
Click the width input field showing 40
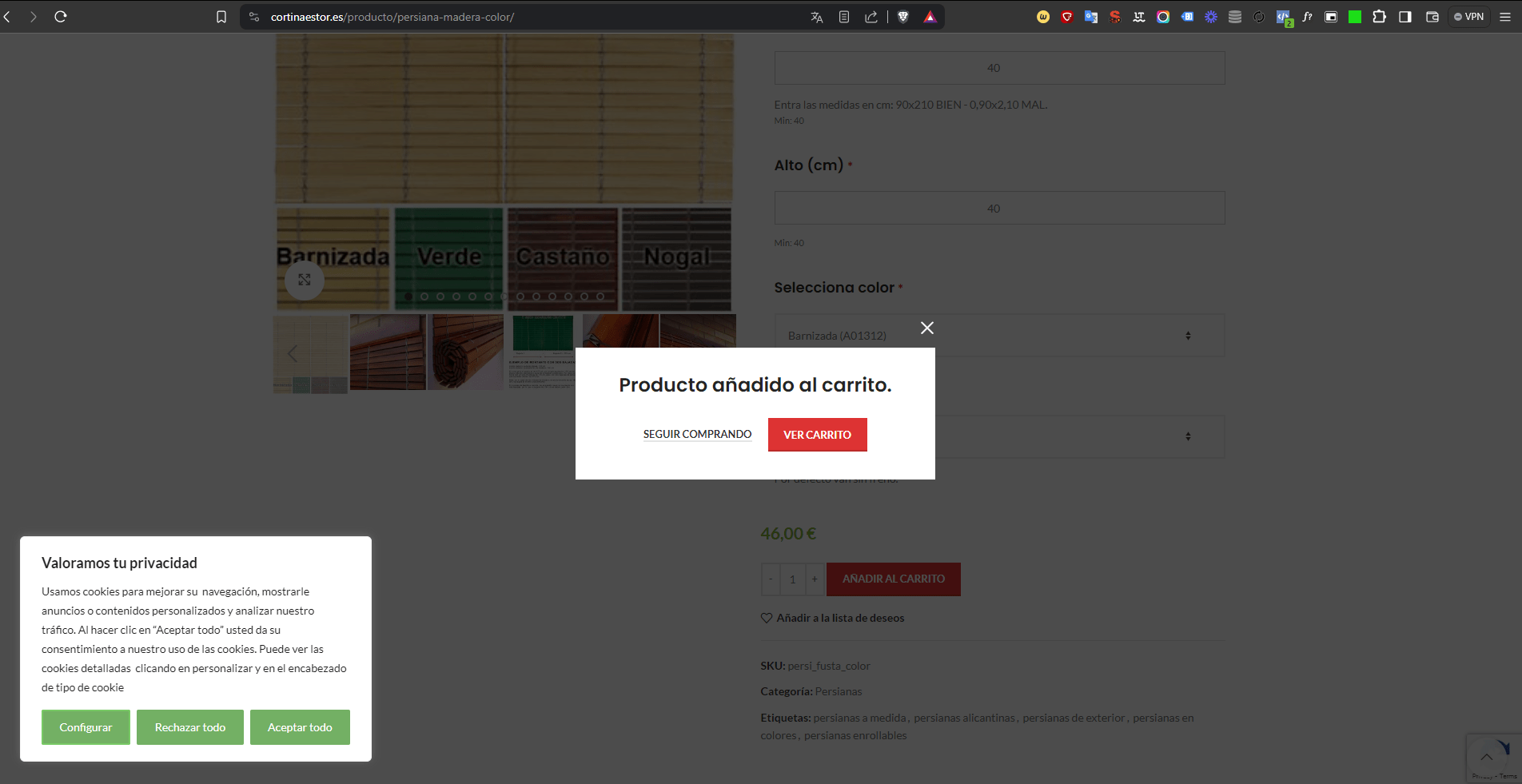[999, 68]
